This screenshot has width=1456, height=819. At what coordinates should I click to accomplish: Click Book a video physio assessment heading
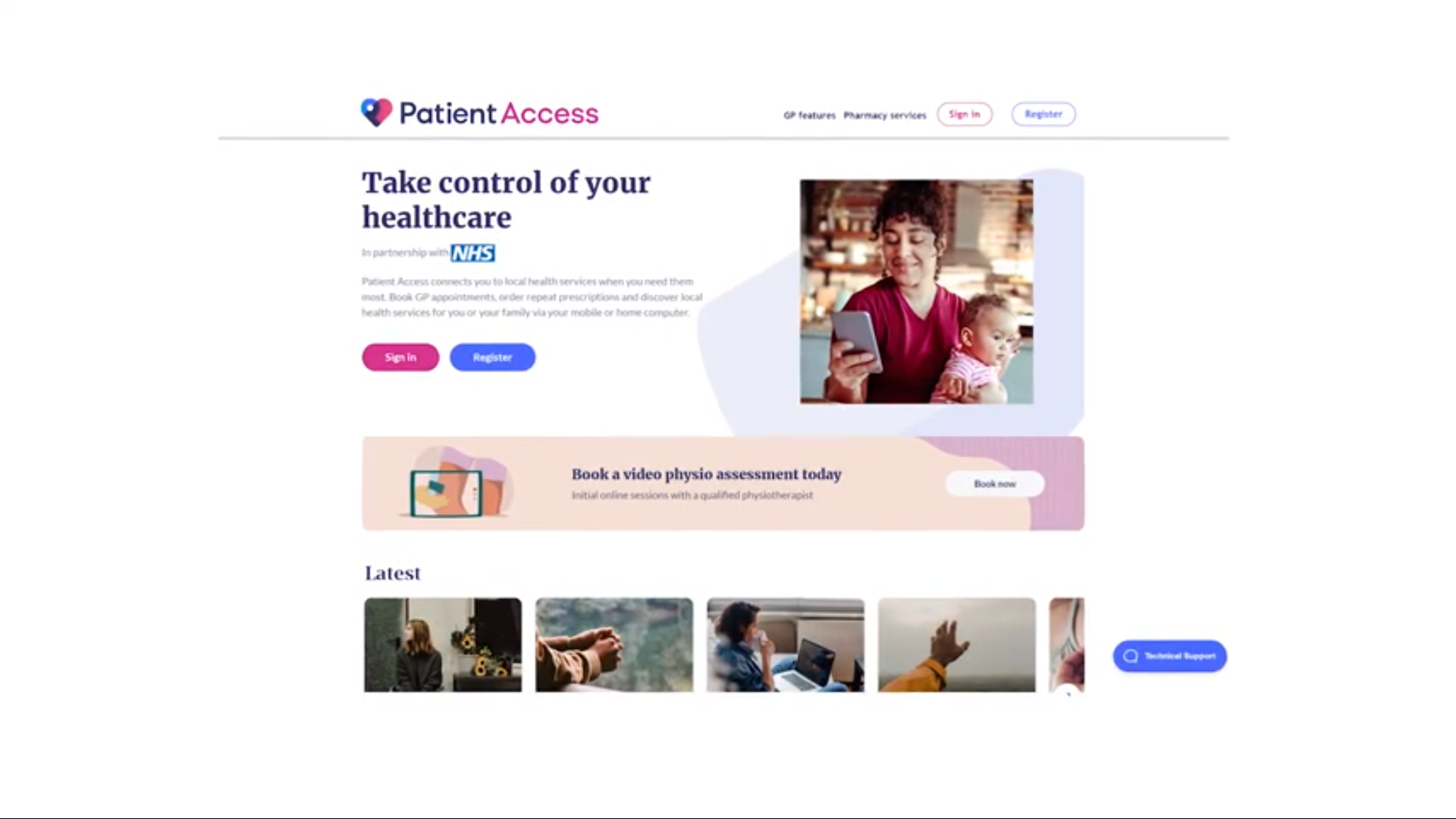pyautogui.click(x=707, y=474)
